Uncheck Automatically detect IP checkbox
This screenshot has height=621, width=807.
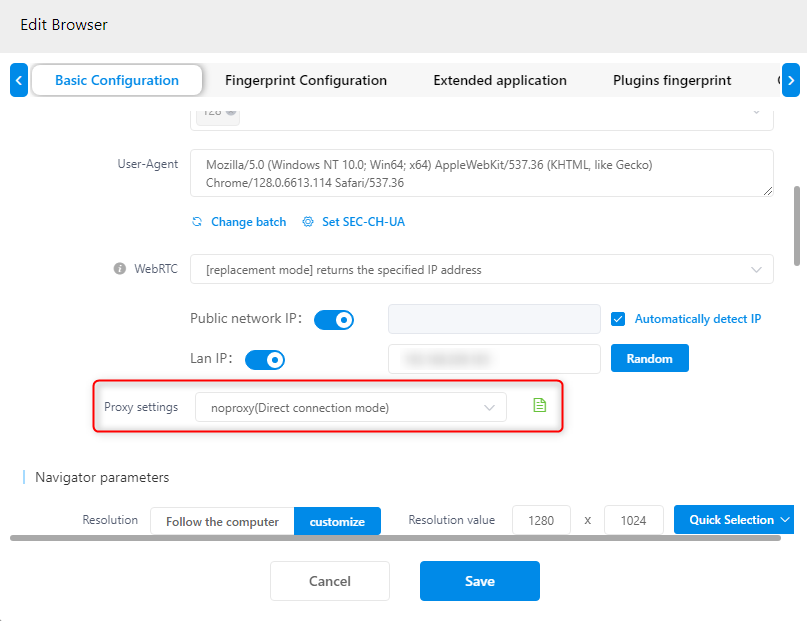pos(618,319)
